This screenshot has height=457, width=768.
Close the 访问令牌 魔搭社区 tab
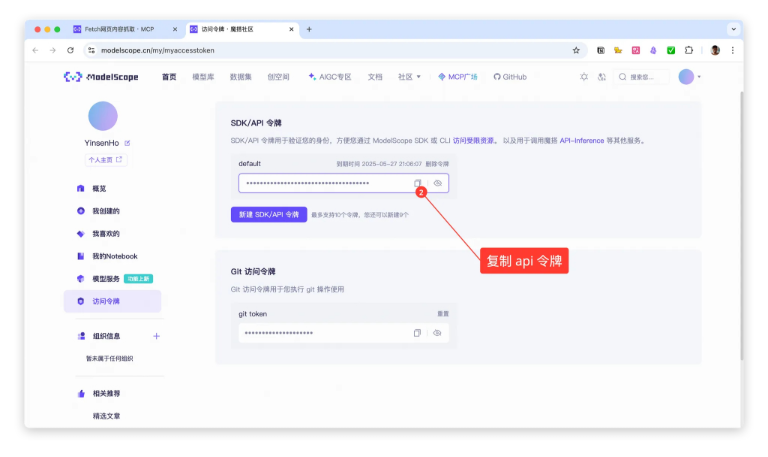point(291,29)
